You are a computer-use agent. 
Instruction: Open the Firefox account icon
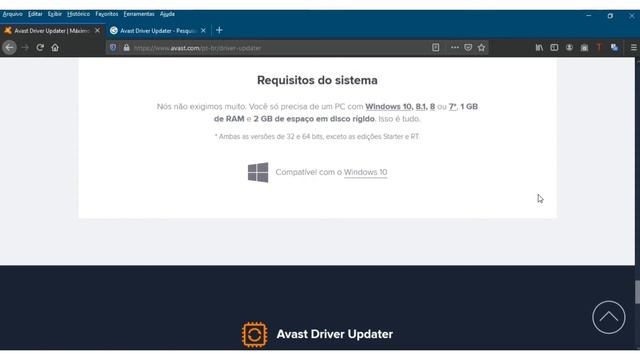click(x=569, y=48)
